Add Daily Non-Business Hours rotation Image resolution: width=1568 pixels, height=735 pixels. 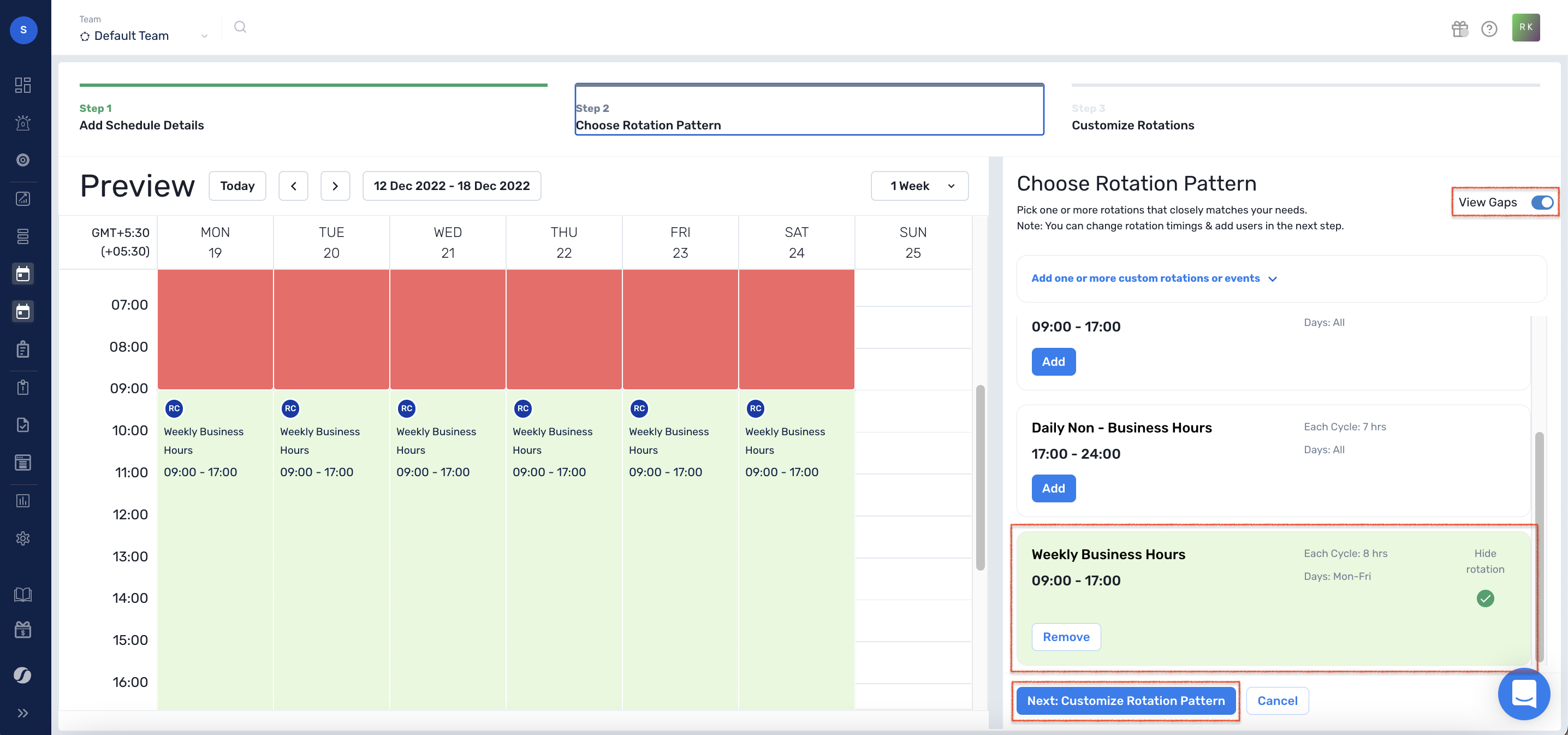pos(1053,488)
